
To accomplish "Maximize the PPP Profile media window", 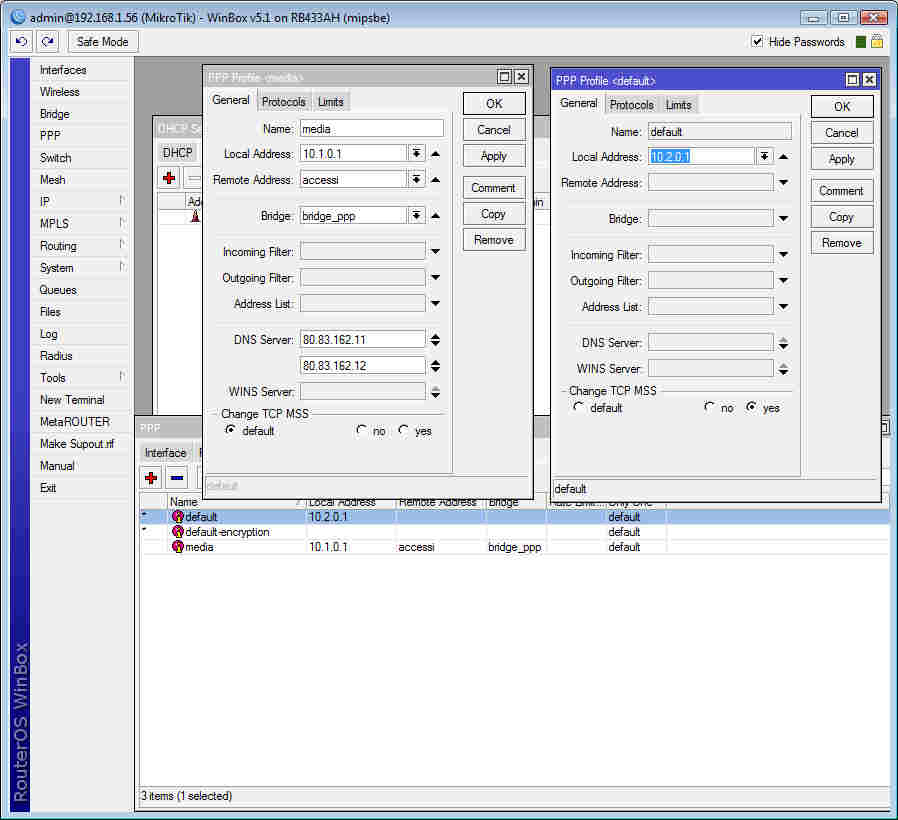I will point(505,77).
